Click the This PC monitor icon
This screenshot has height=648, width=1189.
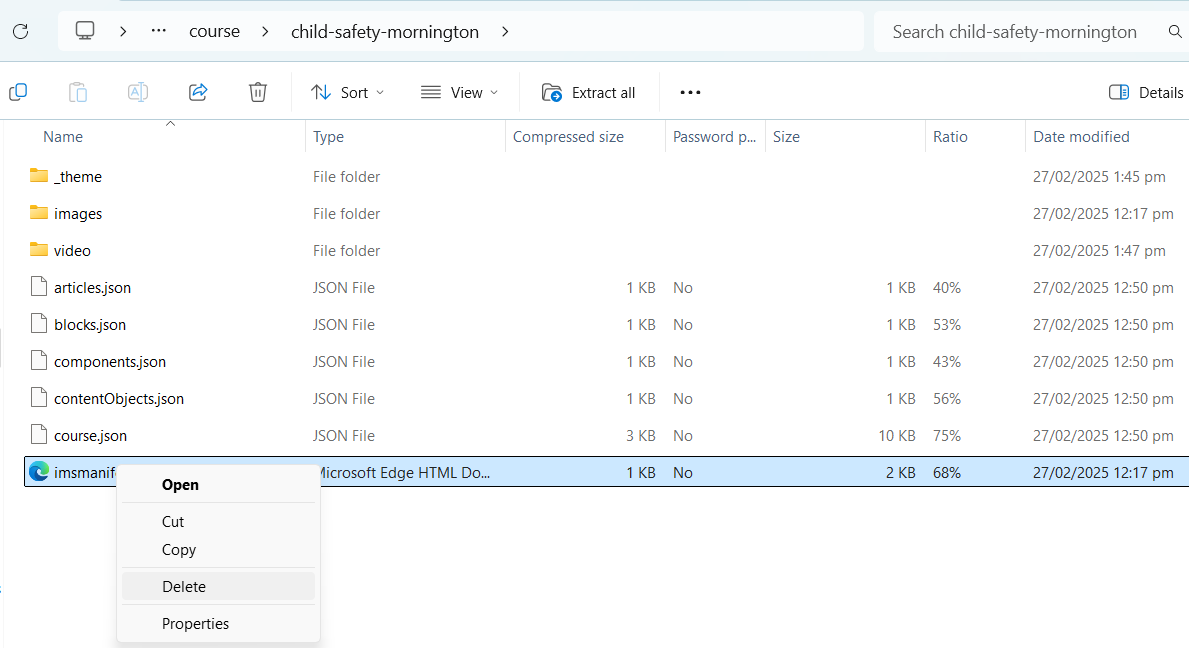[85, 31]
